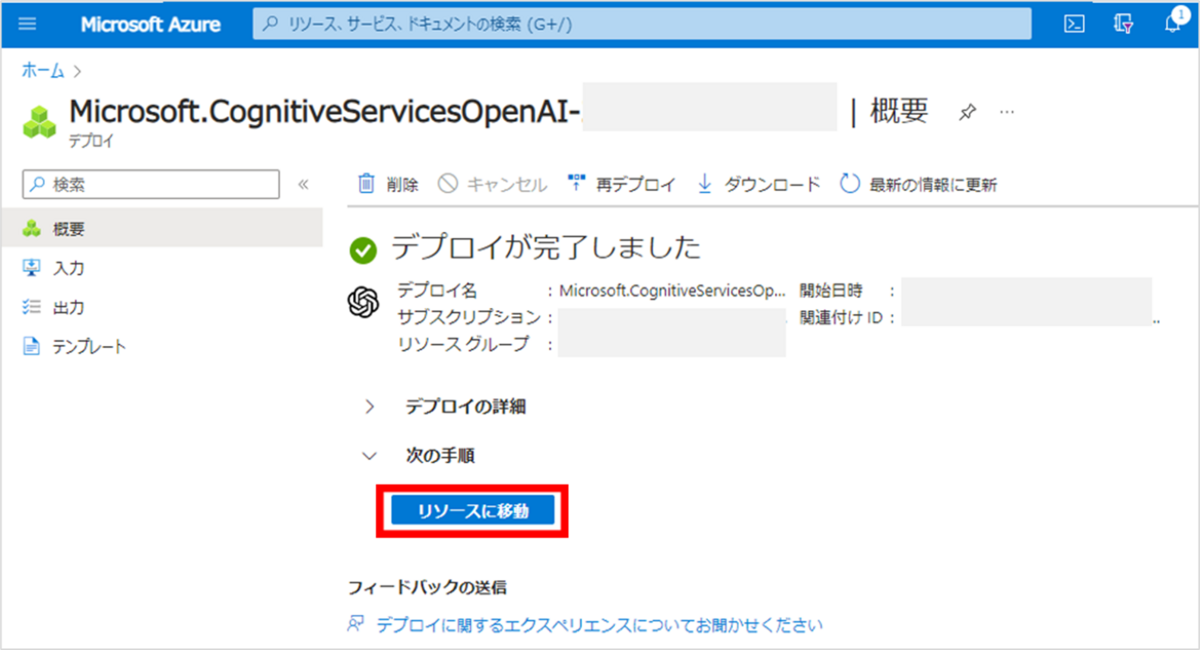Focus the top resource search box
The width and height of the screenshot is (1200, 650).
(641, 24)
